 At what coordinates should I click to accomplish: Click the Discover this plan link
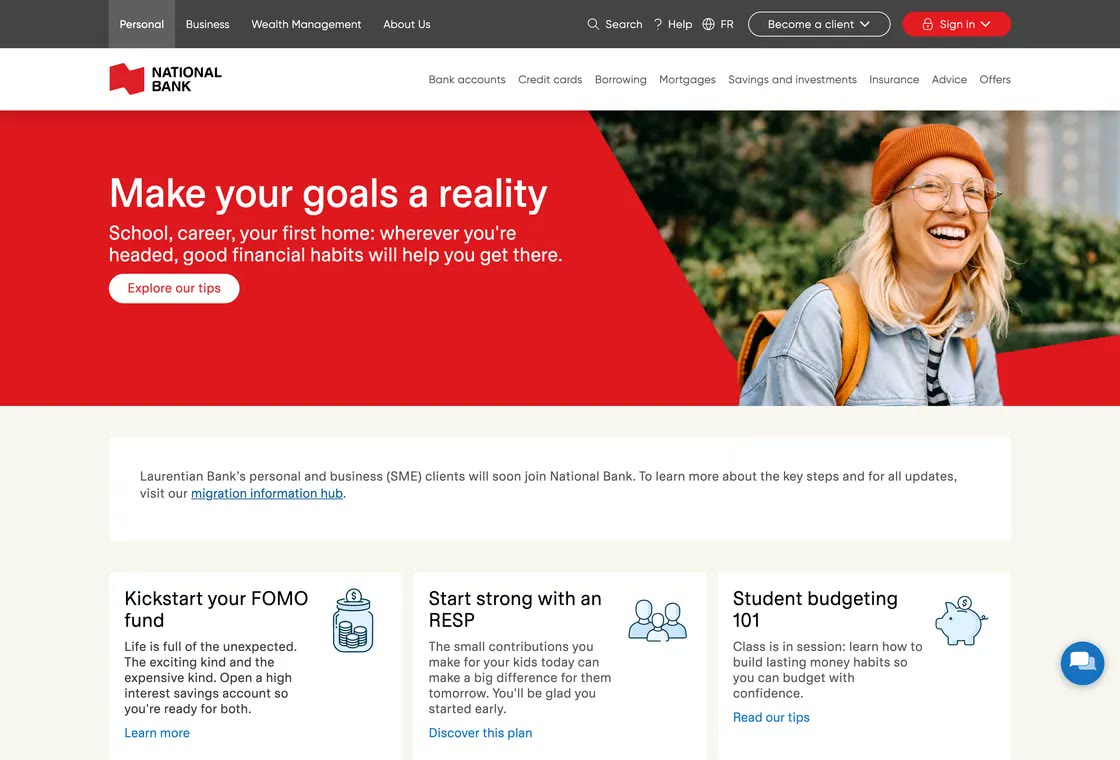click(x=480, y=733)
